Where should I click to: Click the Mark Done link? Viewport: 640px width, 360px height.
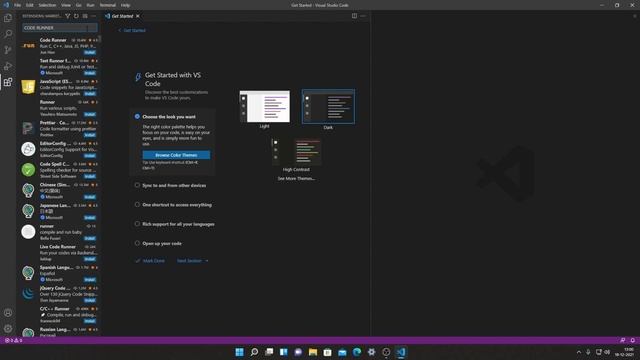(x=154, y=261)
